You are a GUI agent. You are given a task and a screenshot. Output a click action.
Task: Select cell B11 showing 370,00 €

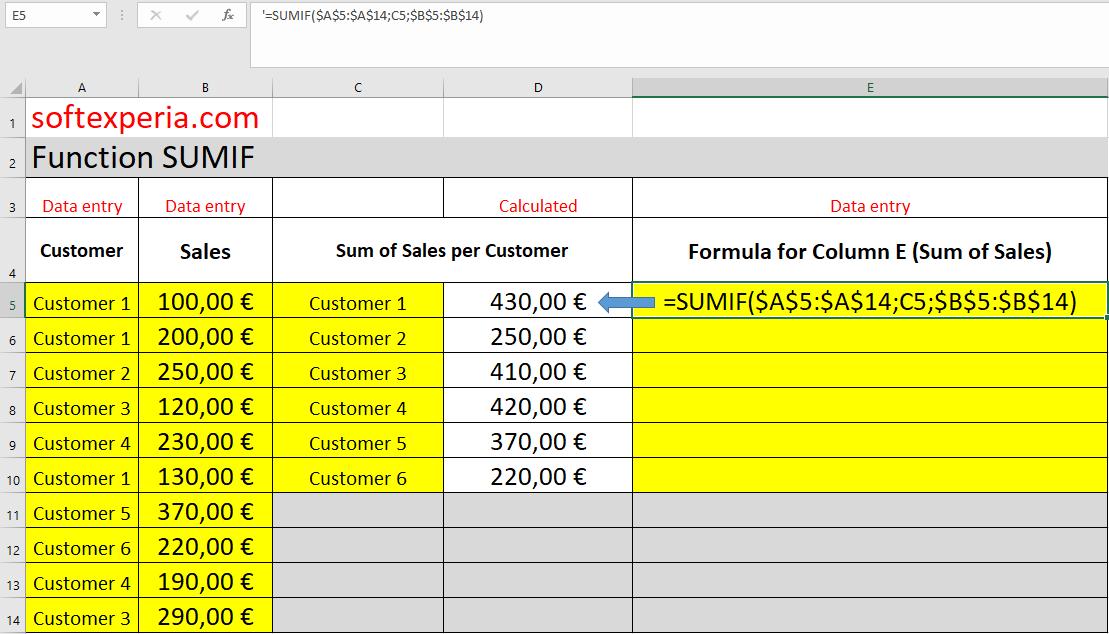205,511
